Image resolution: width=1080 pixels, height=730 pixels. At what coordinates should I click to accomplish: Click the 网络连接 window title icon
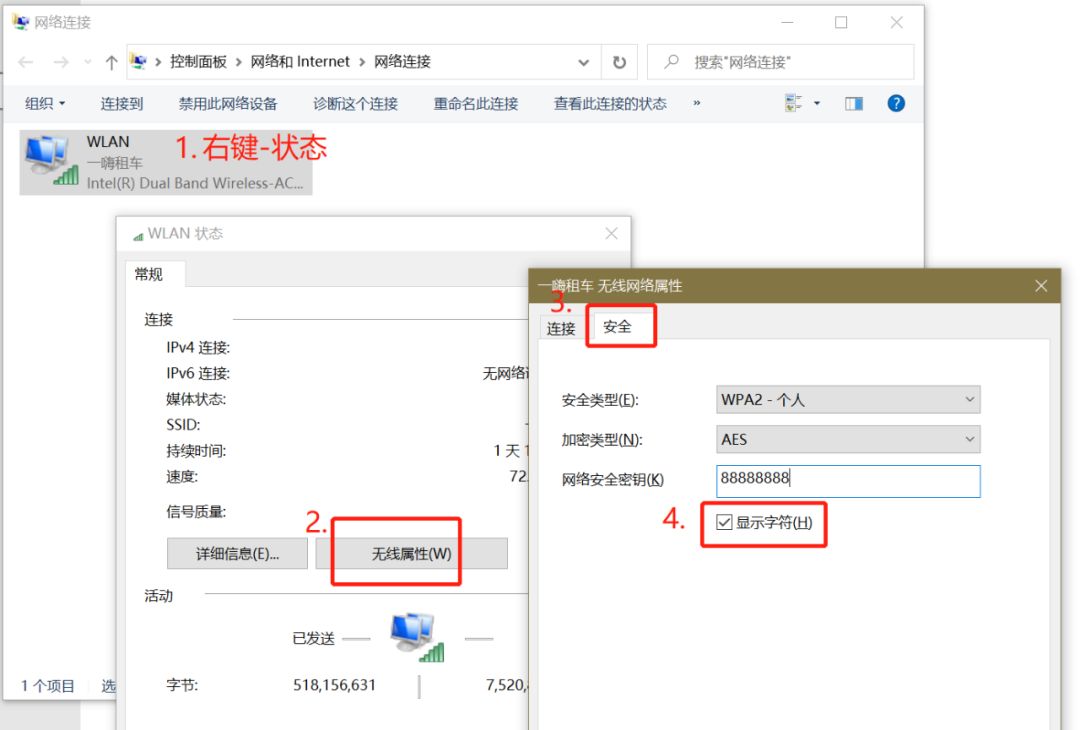tap(21, 22)
